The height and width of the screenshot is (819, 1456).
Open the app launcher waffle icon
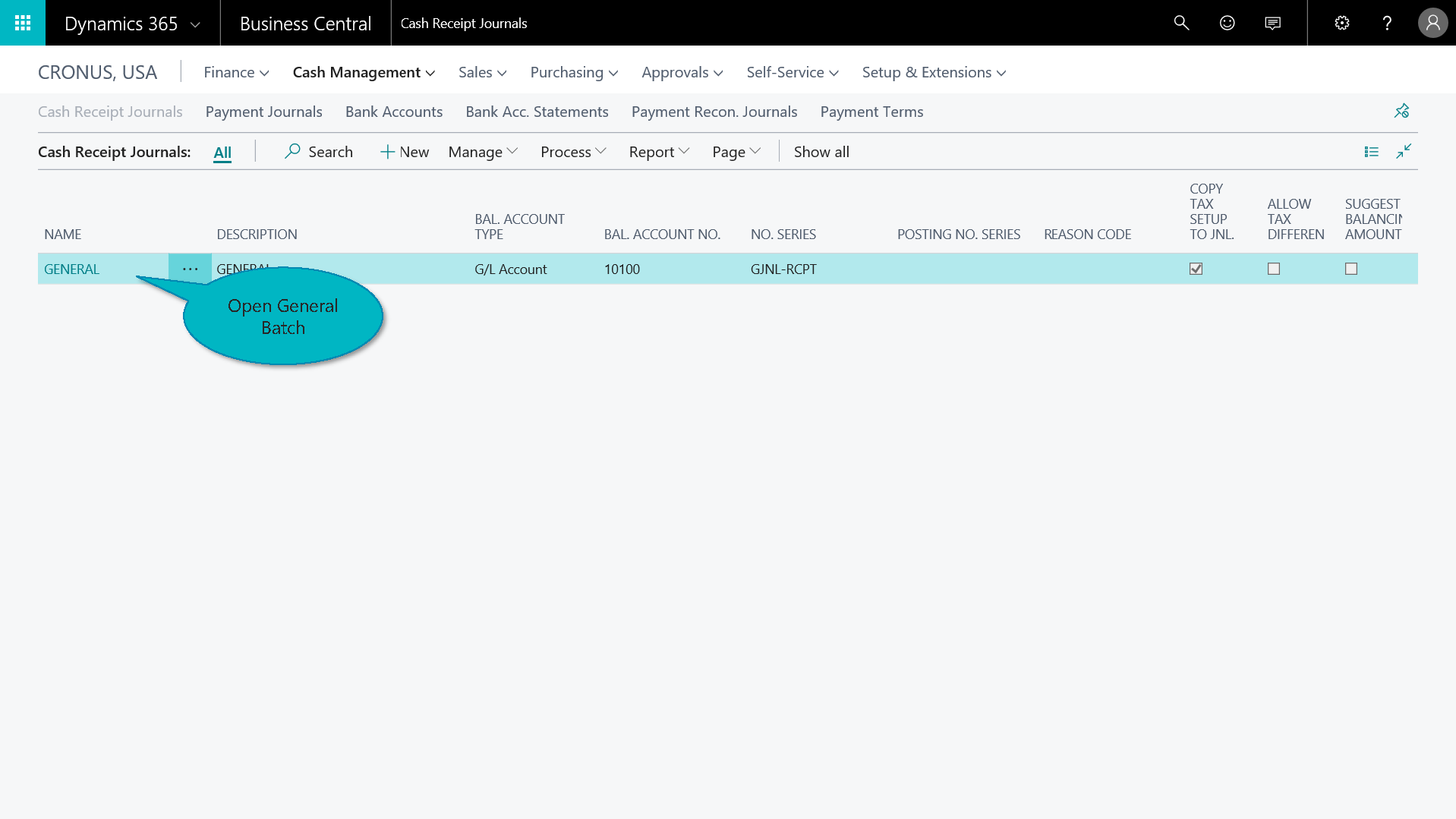click(x=23, y=23)
